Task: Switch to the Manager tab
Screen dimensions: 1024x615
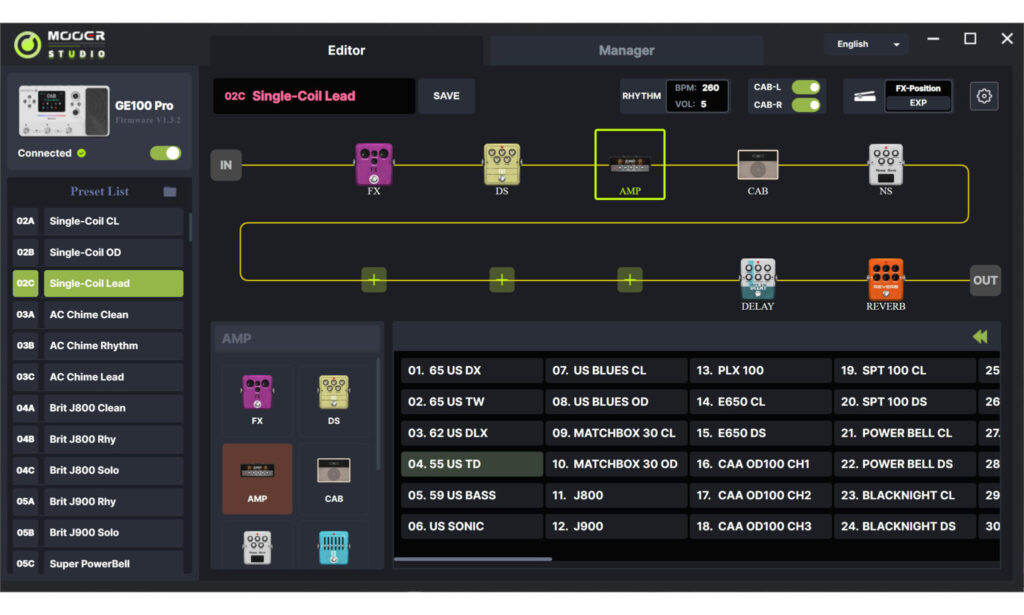Action: pos(626,50)
